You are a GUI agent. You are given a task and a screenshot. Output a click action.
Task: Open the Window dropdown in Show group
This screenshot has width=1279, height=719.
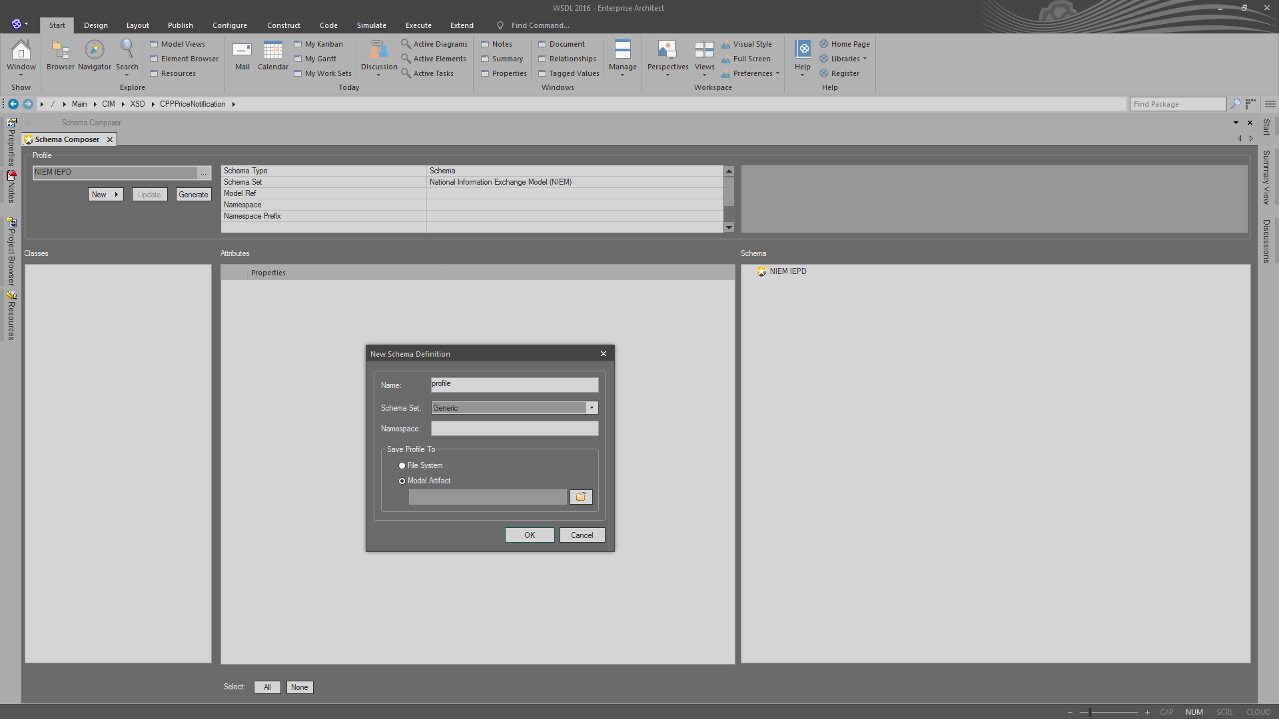point(21,58)
